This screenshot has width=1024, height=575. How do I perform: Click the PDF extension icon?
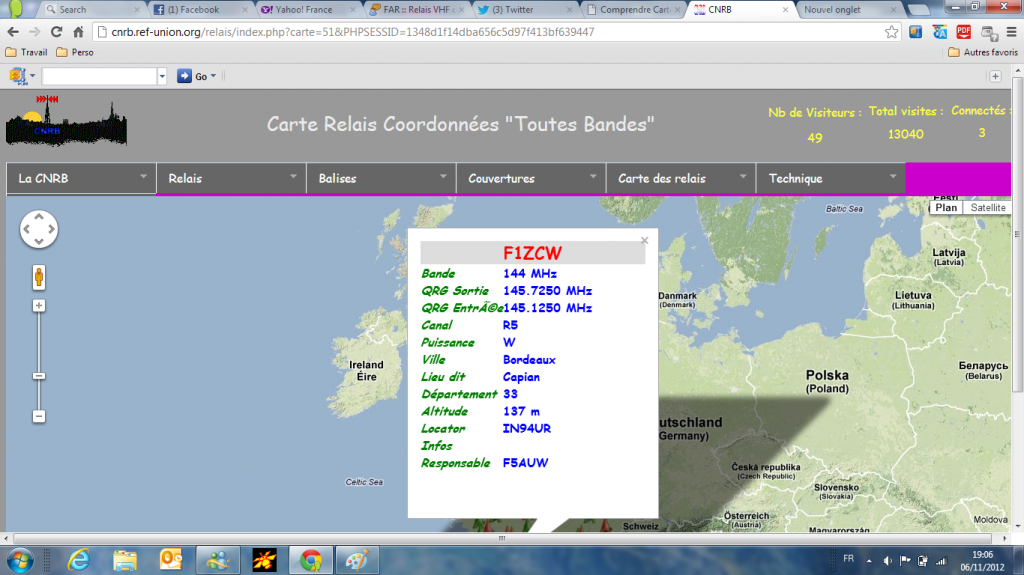[x=963, y=32]
